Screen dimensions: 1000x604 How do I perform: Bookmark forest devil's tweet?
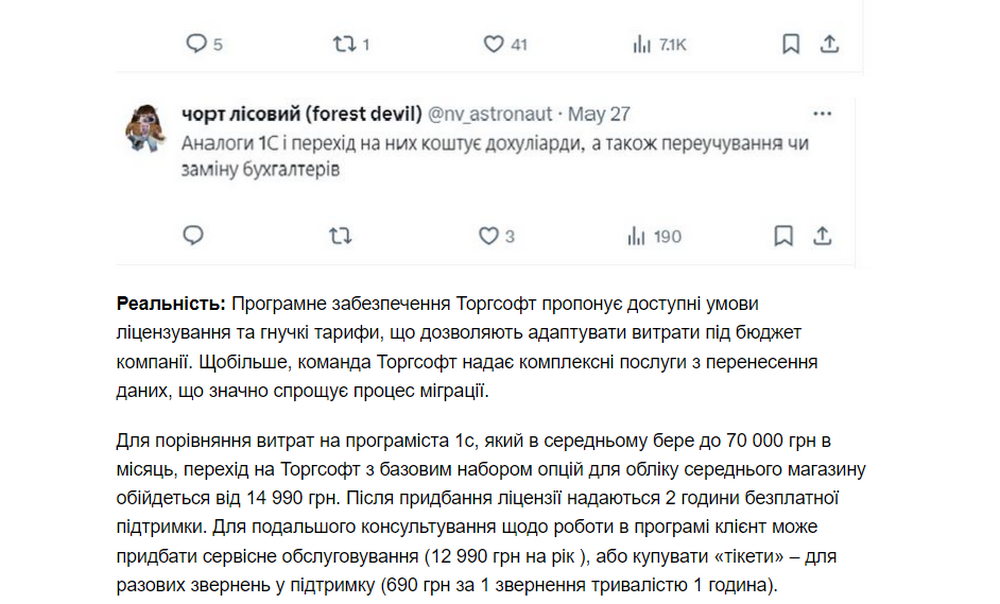point(784,236)
